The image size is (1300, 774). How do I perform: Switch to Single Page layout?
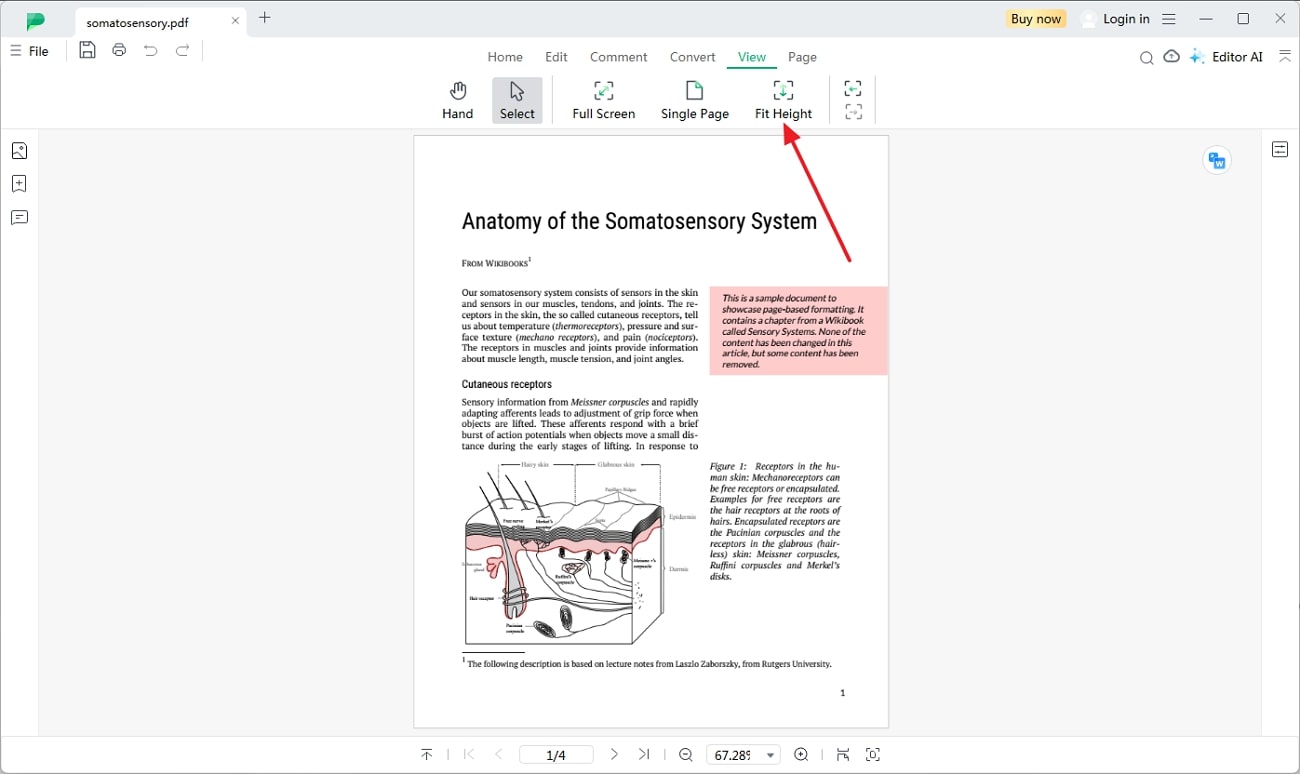(694, 100)
